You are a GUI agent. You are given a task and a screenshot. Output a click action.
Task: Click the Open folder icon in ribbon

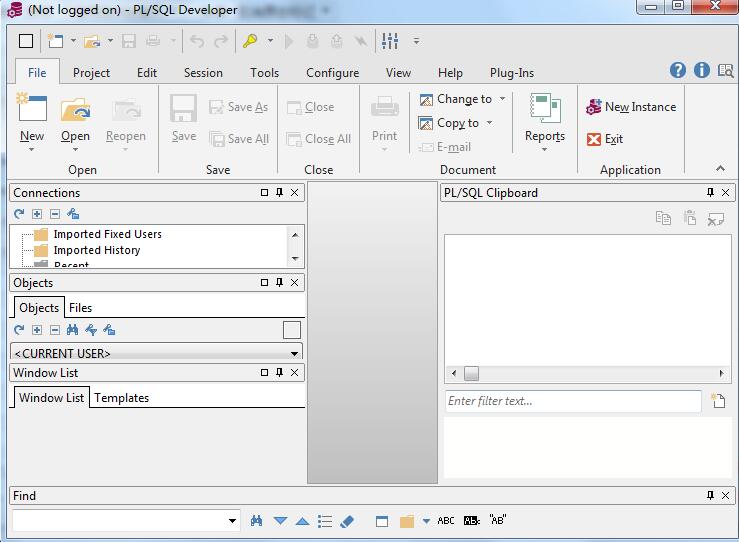click(x=75, y=110)
